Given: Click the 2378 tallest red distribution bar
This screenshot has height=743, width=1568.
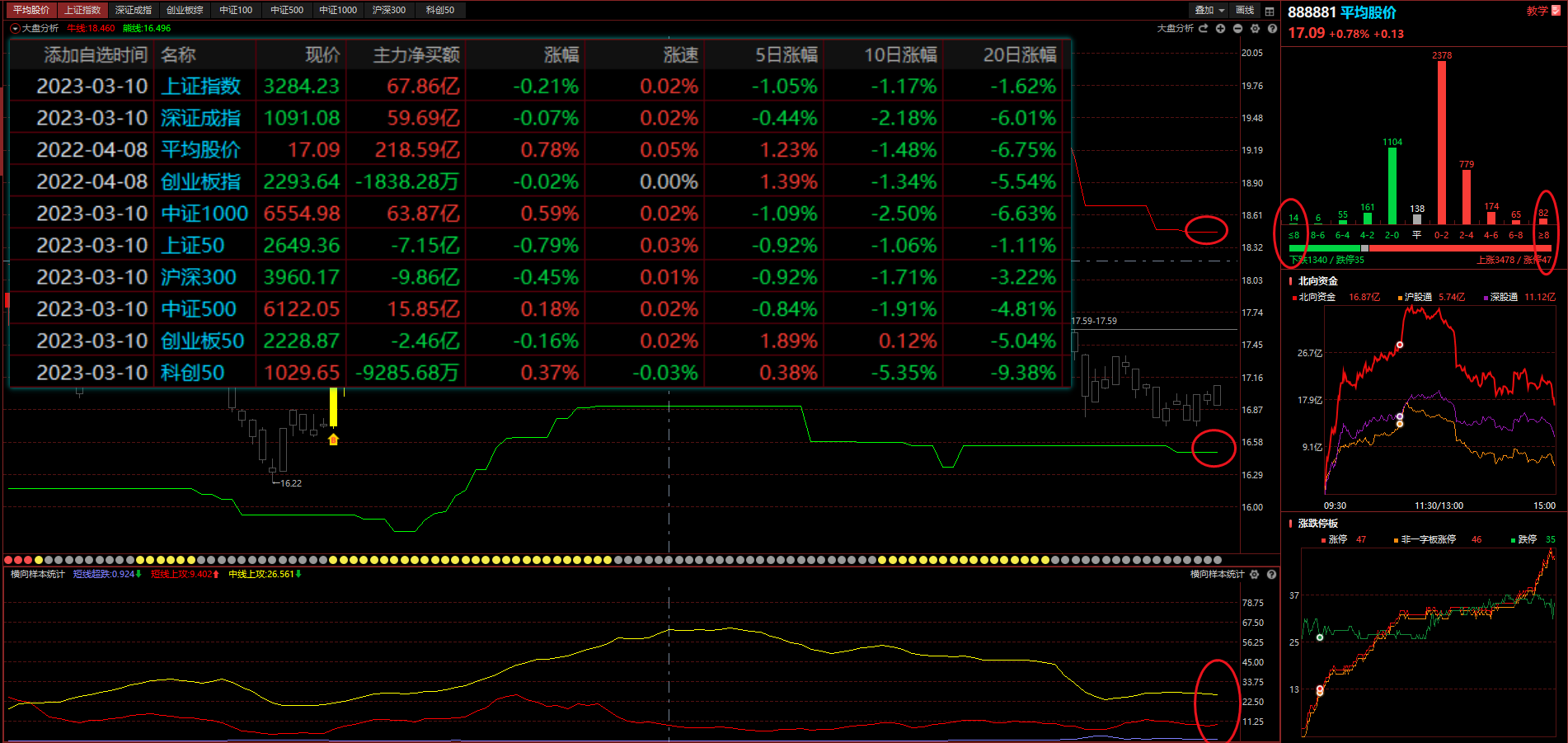Looking at the screenshot, I should [x=1442, y=142].
